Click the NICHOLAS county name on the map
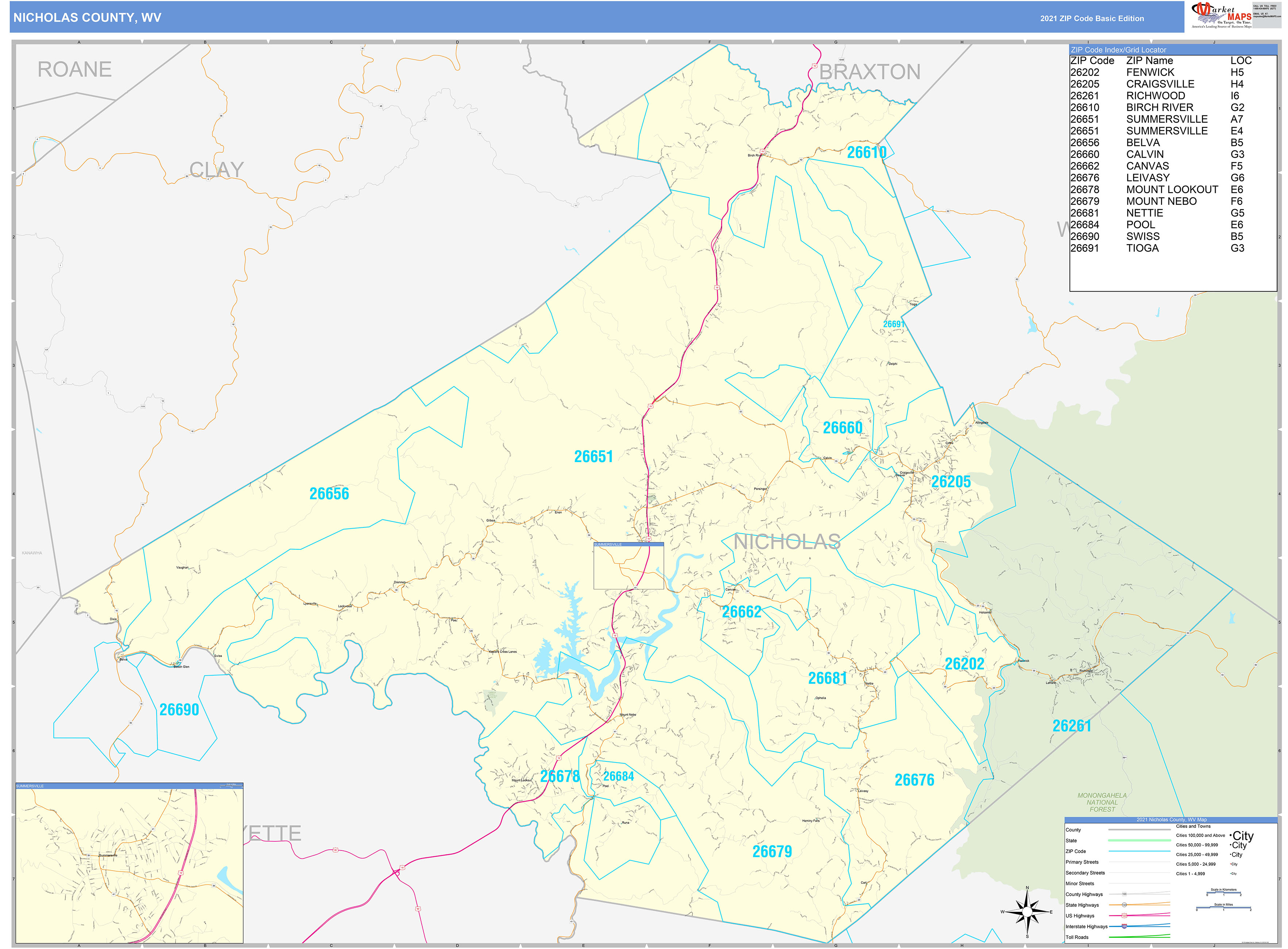 [787, 542]
